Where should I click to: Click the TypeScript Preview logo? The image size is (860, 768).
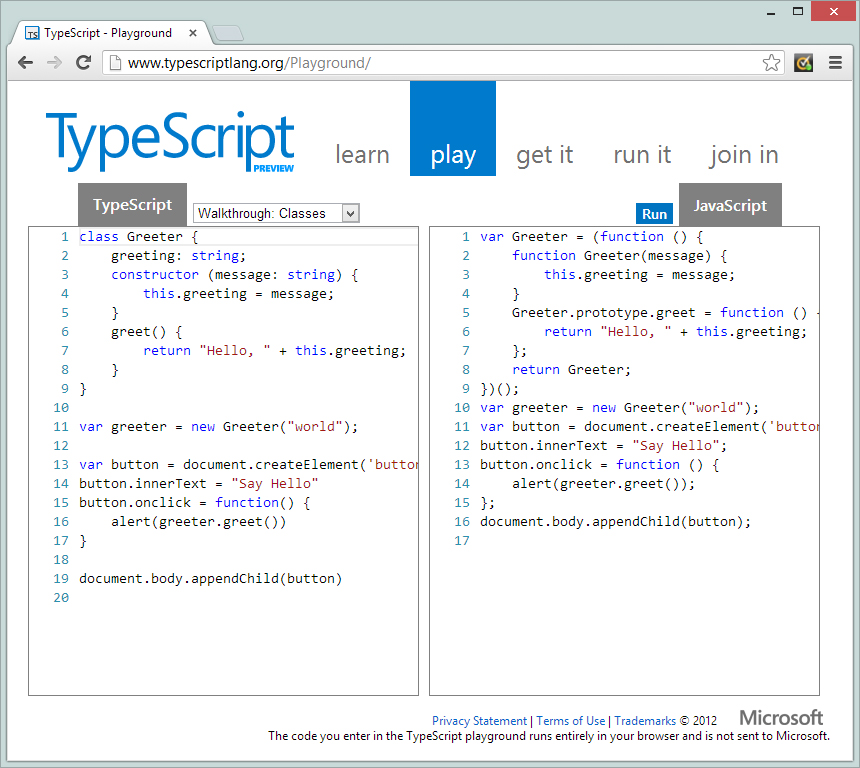[171, 142]
